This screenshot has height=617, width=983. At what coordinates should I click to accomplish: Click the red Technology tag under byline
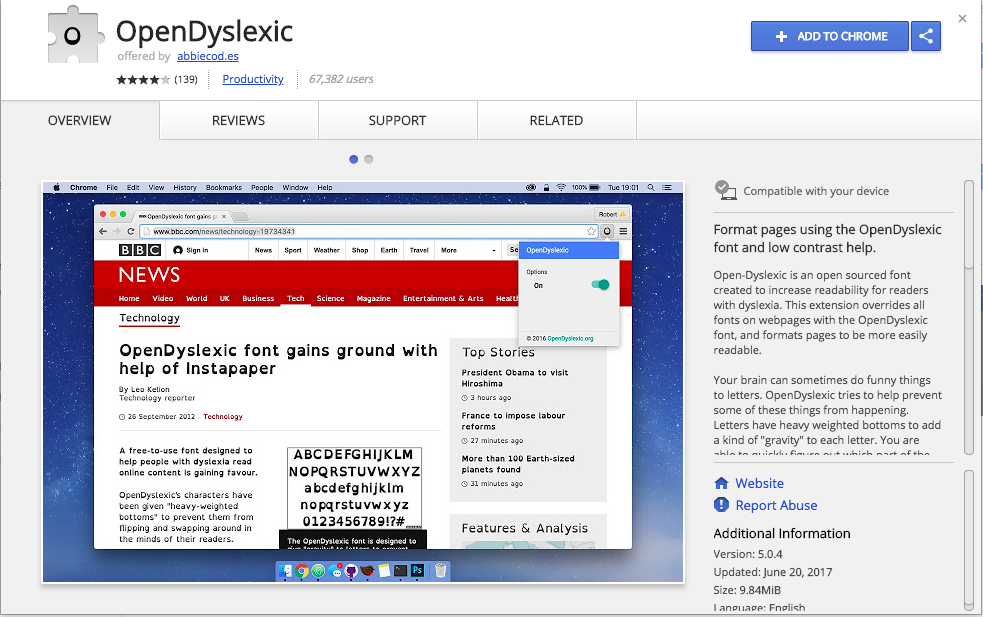(x=223, y=416)
